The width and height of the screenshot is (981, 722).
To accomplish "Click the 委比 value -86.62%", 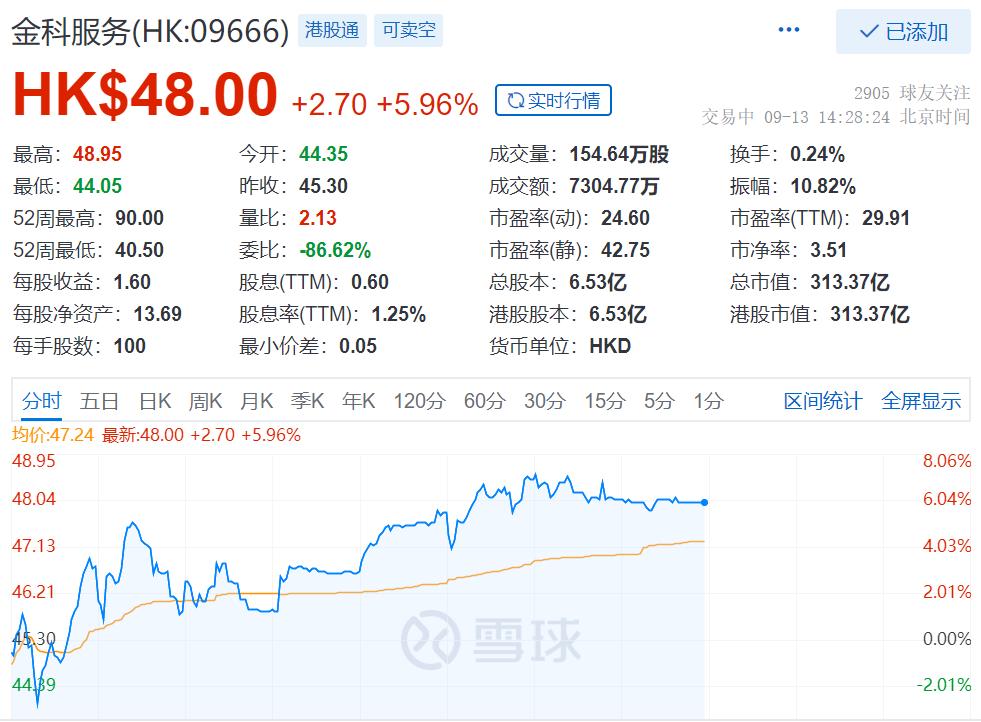I will click(335, 250).
